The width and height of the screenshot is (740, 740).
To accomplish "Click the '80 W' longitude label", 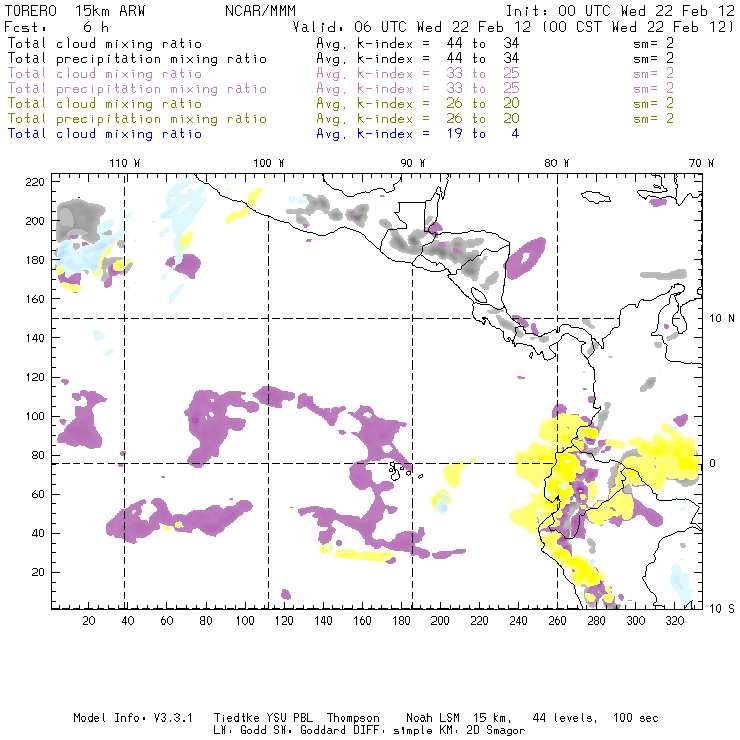I will (x=557, y=163).
